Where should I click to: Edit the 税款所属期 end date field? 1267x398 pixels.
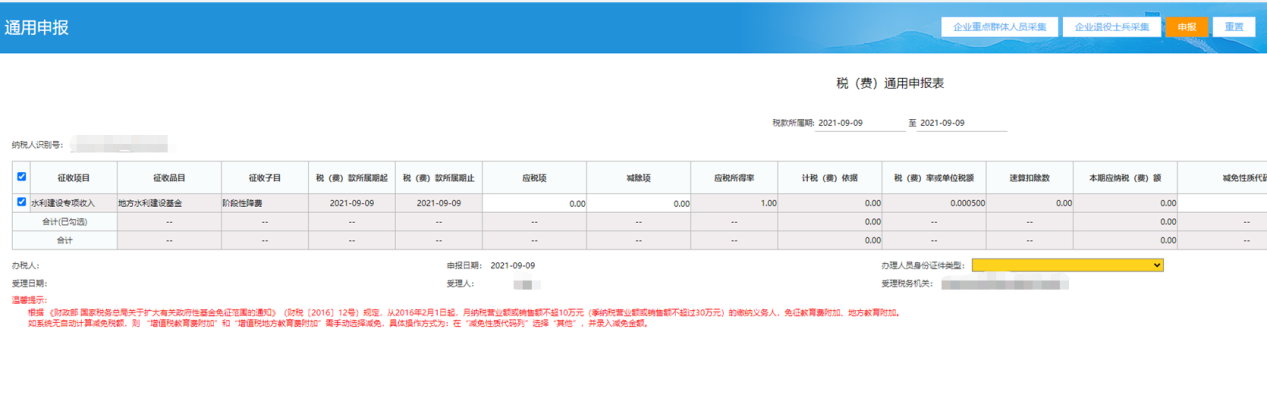coord(963,123)
